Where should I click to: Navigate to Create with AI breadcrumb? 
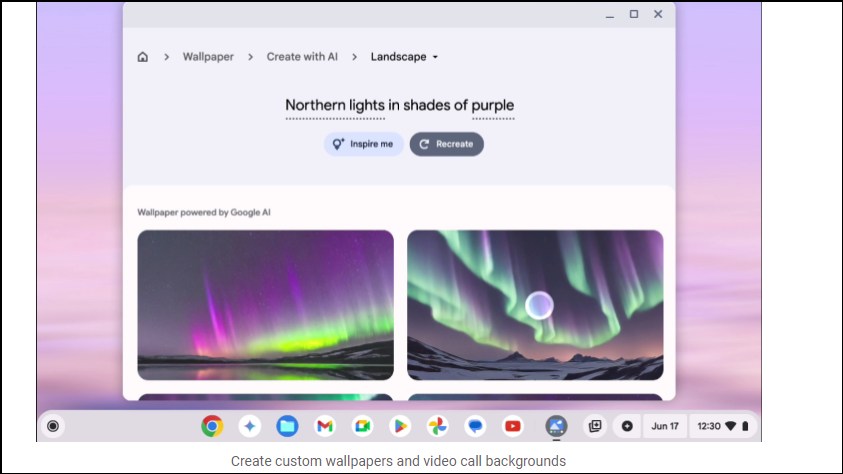pyautogui.click(x=302, y=56)
